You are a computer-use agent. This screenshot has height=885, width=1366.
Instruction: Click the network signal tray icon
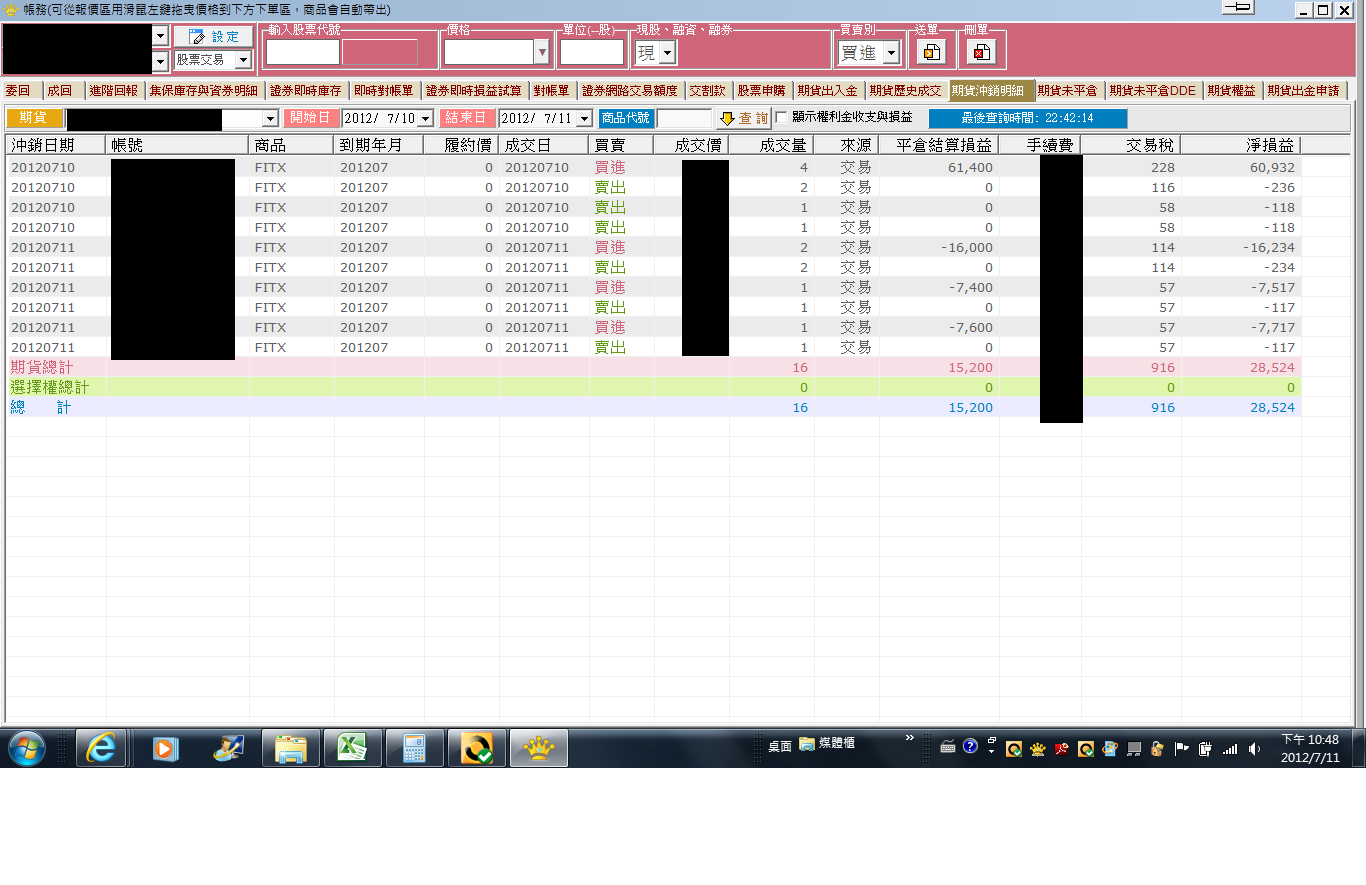pyautogui.click(x=1230, y=748)
